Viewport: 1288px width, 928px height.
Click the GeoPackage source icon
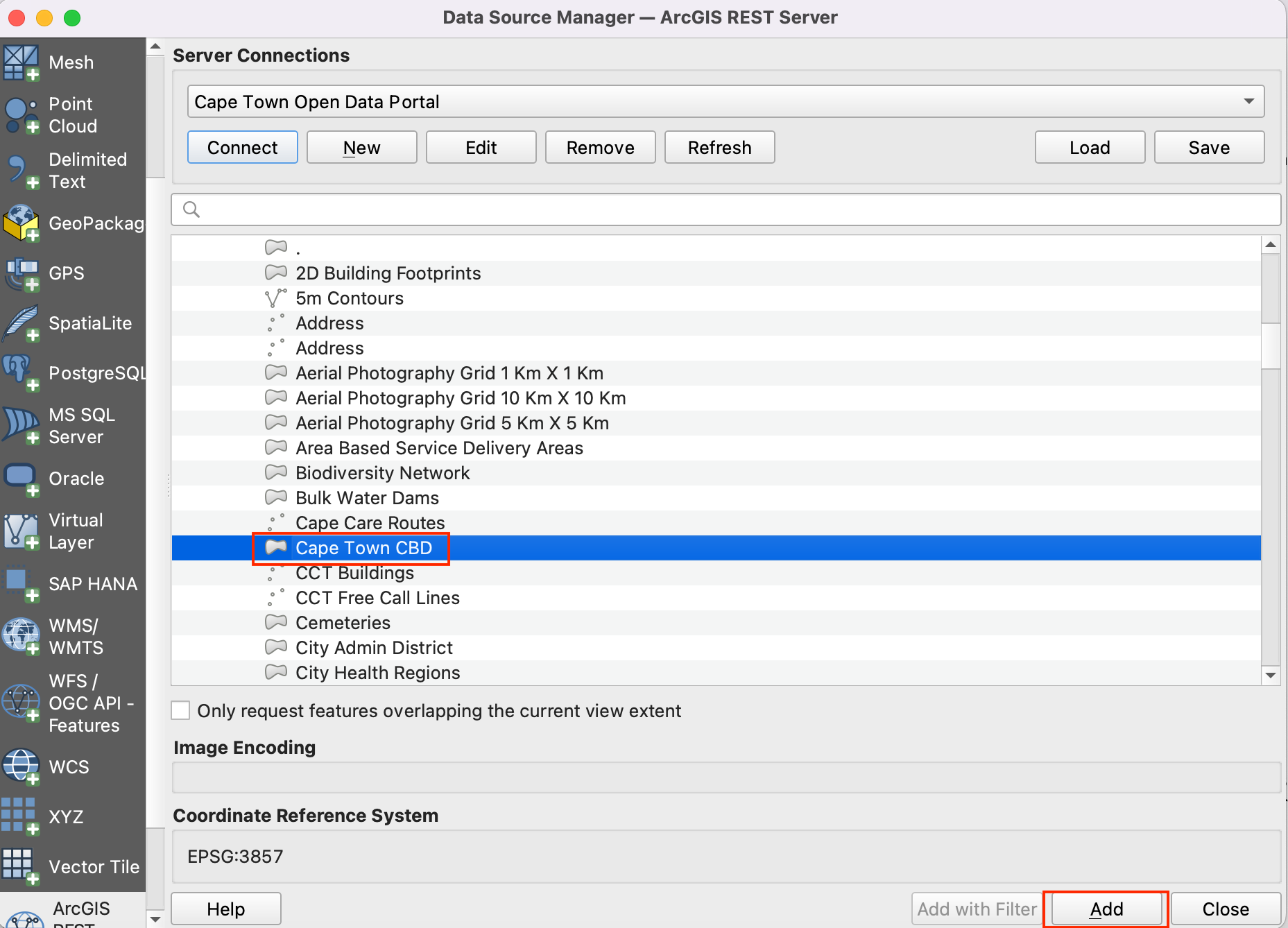coord(21,223)
